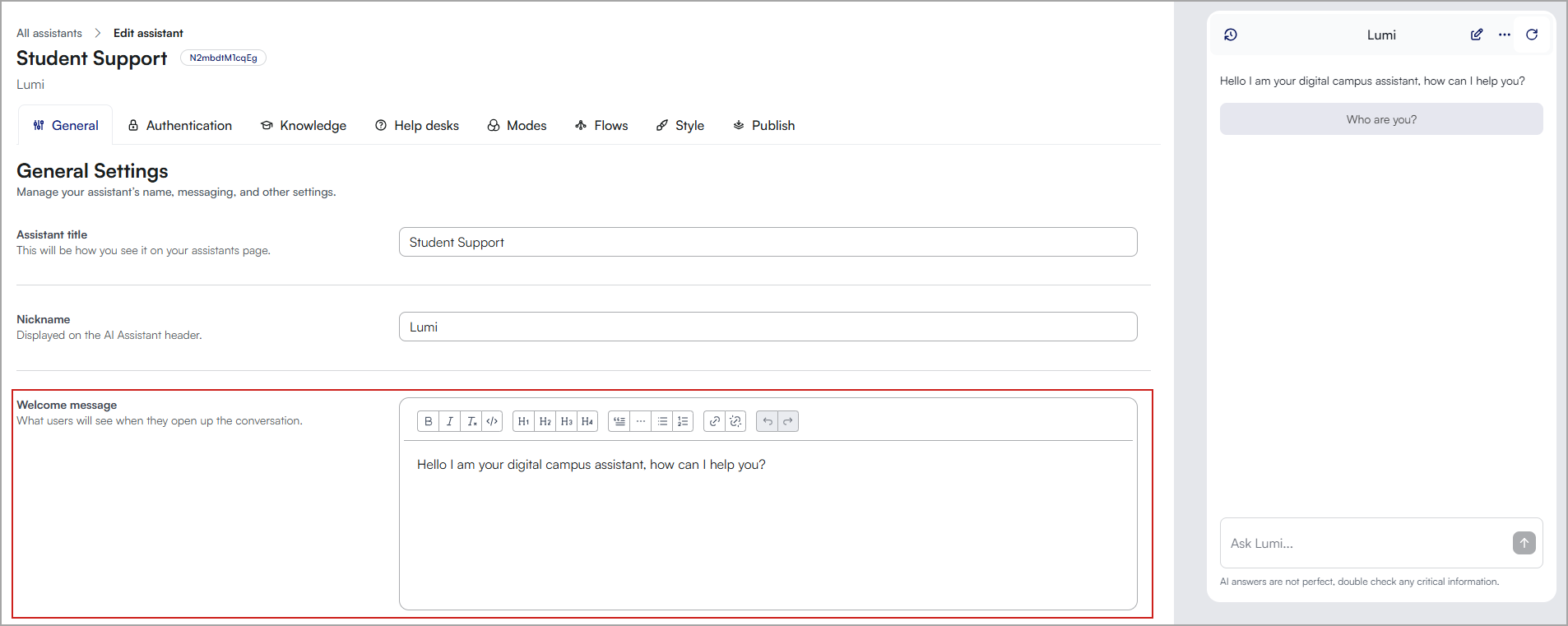Go back to All assistants
The width and height of the screenshot is (1568, 626).
coord(49,33)
